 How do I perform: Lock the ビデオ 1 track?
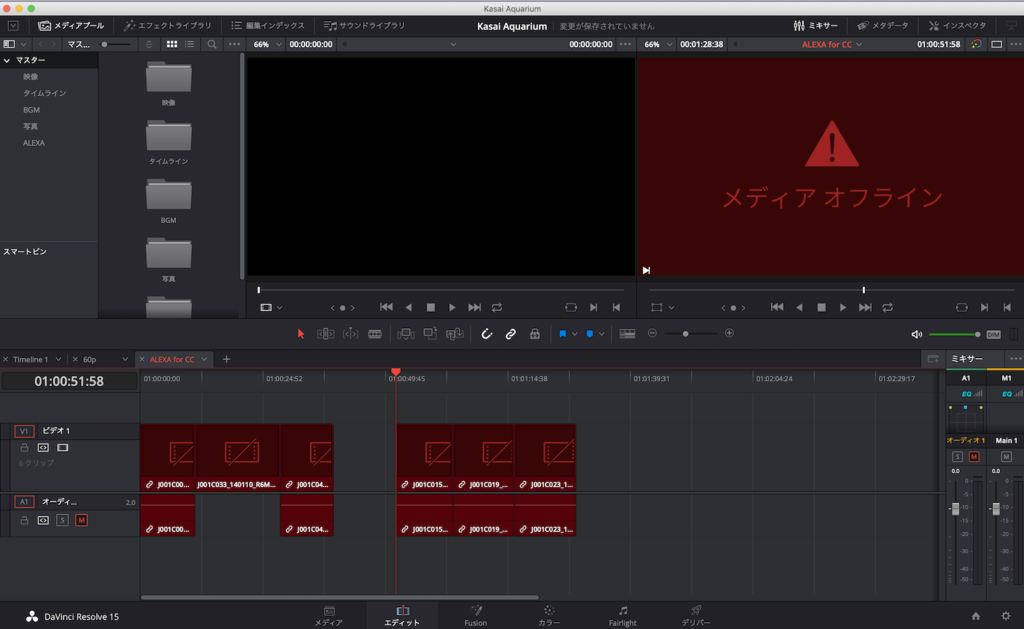[x=25, y=447]
